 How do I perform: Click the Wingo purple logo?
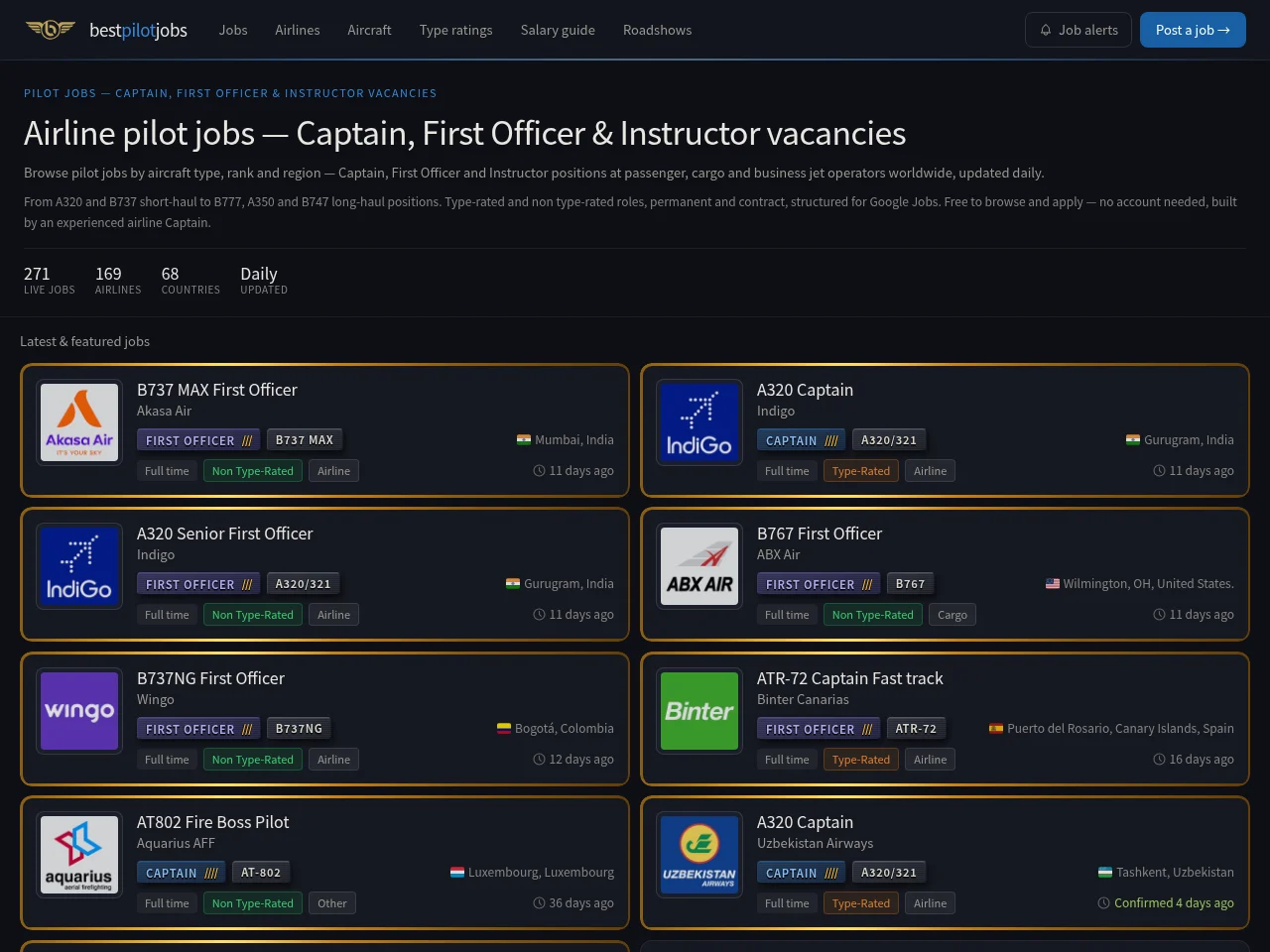point(79,711)
